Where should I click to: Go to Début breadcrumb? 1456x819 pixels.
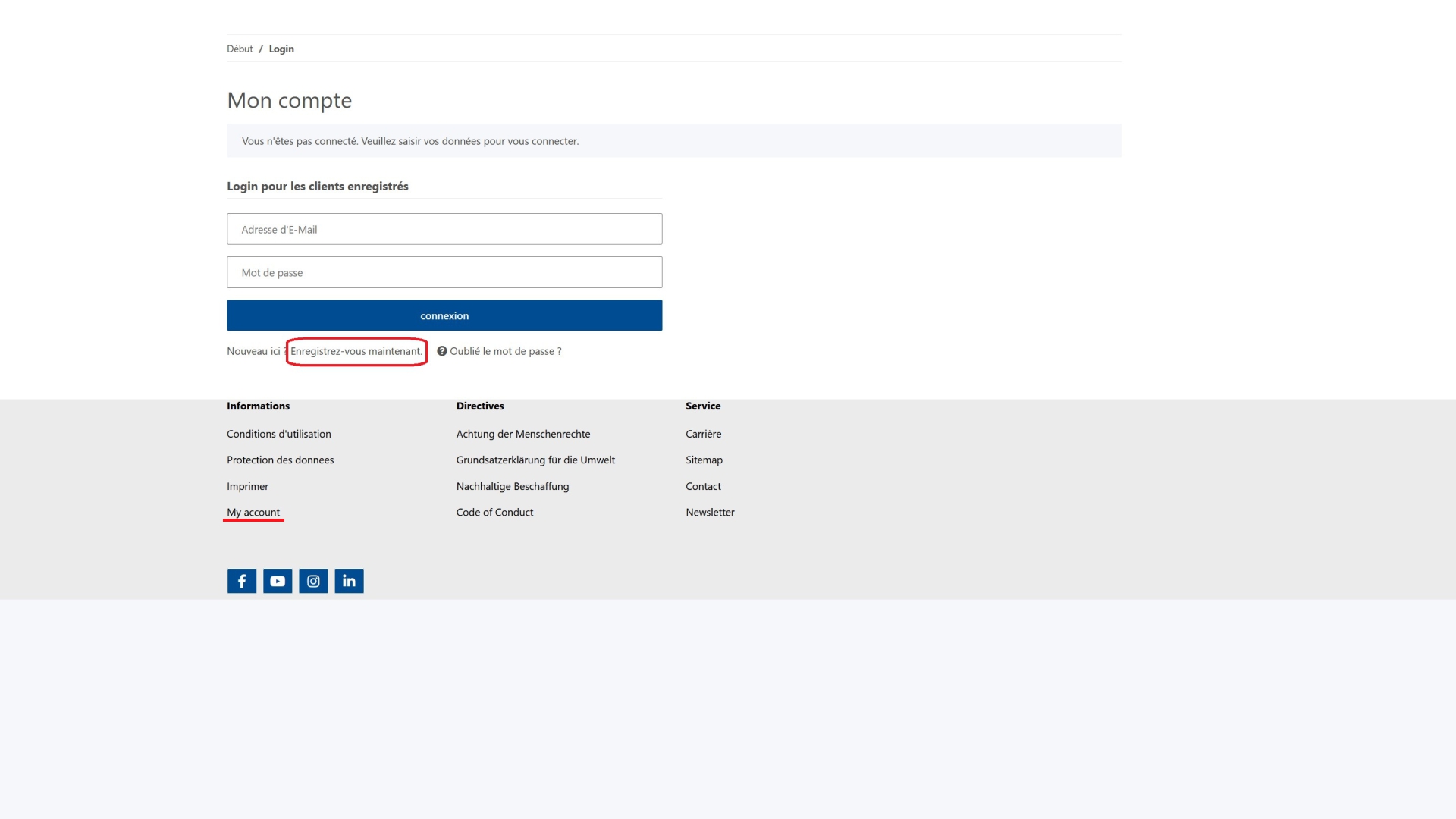click(x=240, y=49)
